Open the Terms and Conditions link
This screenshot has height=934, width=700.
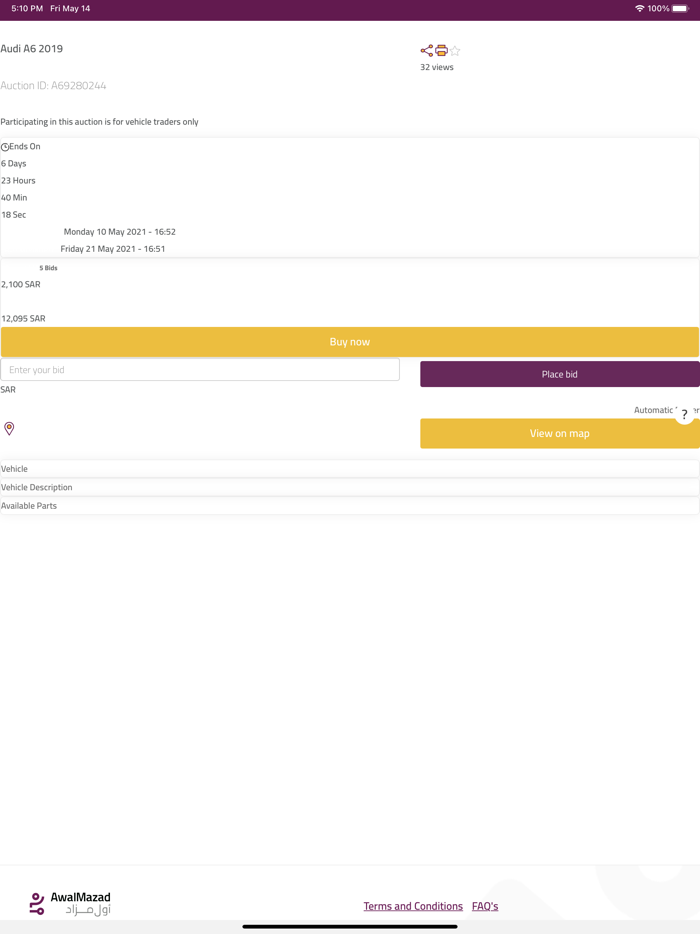tap(413, 906)
